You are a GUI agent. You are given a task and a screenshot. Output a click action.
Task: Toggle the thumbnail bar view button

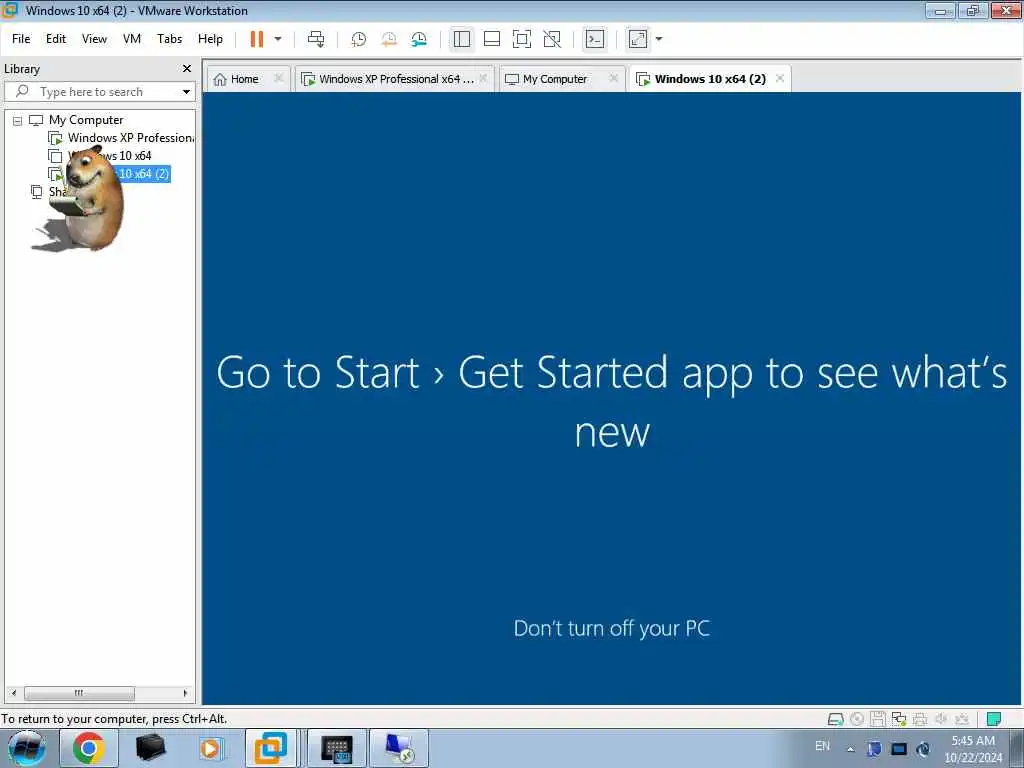tap(492, 39)
